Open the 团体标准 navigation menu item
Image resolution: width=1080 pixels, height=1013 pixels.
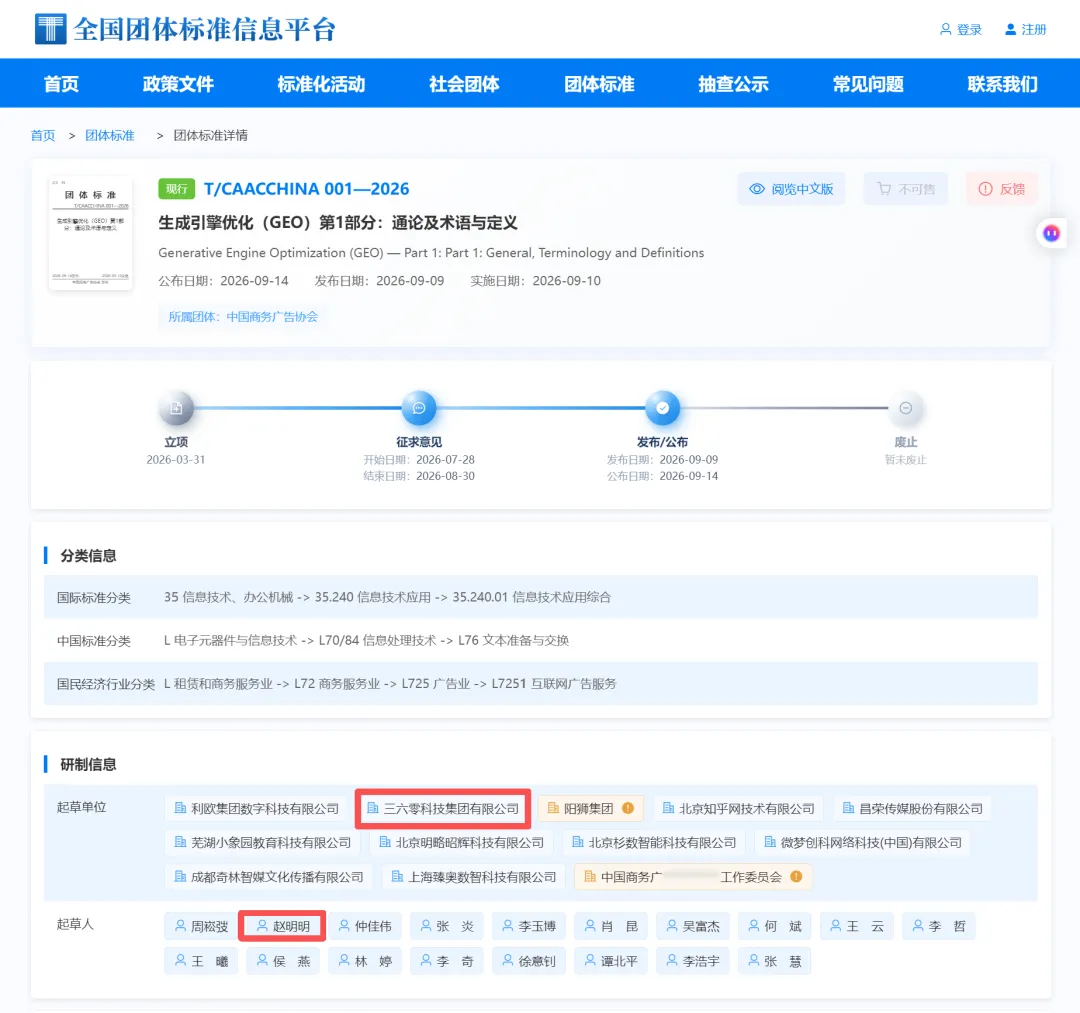(x=599, y=84)
